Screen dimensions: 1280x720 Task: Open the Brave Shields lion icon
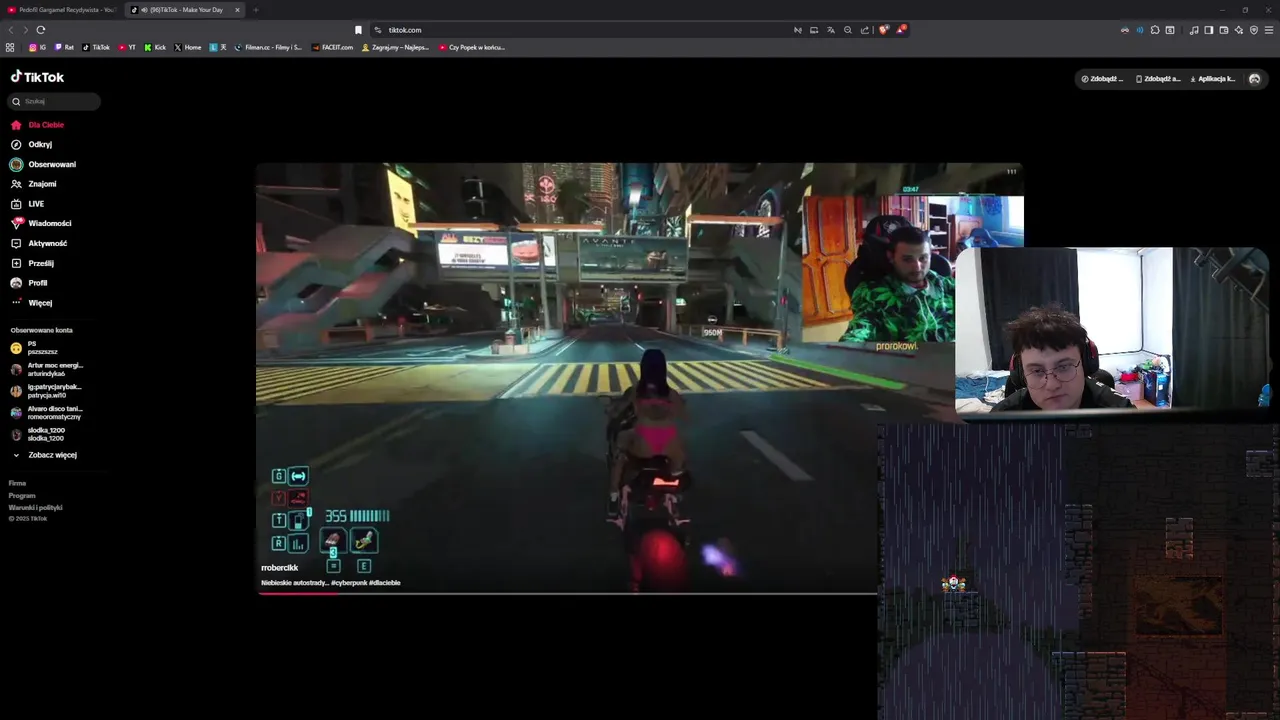(x=883, y=30)
